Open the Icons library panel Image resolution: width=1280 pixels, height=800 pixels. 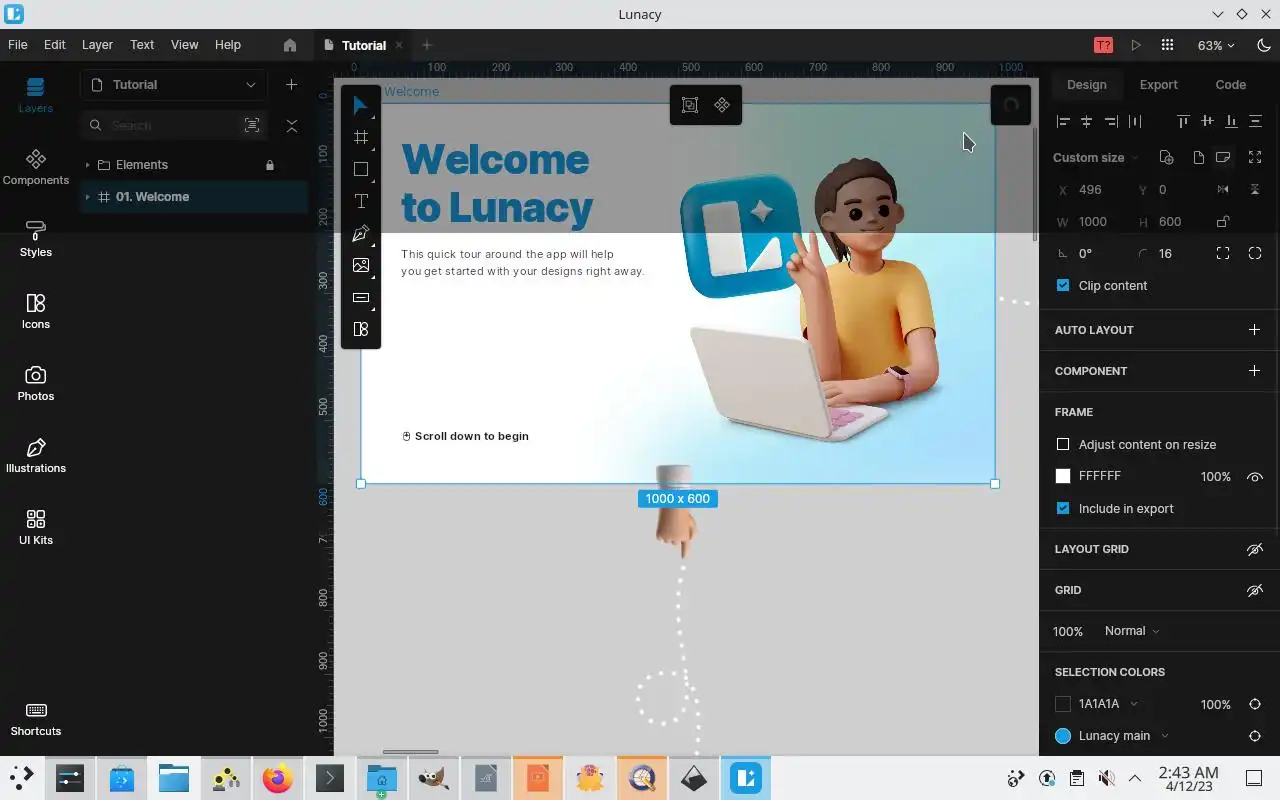pyautogui.click(x=36, y=311)
